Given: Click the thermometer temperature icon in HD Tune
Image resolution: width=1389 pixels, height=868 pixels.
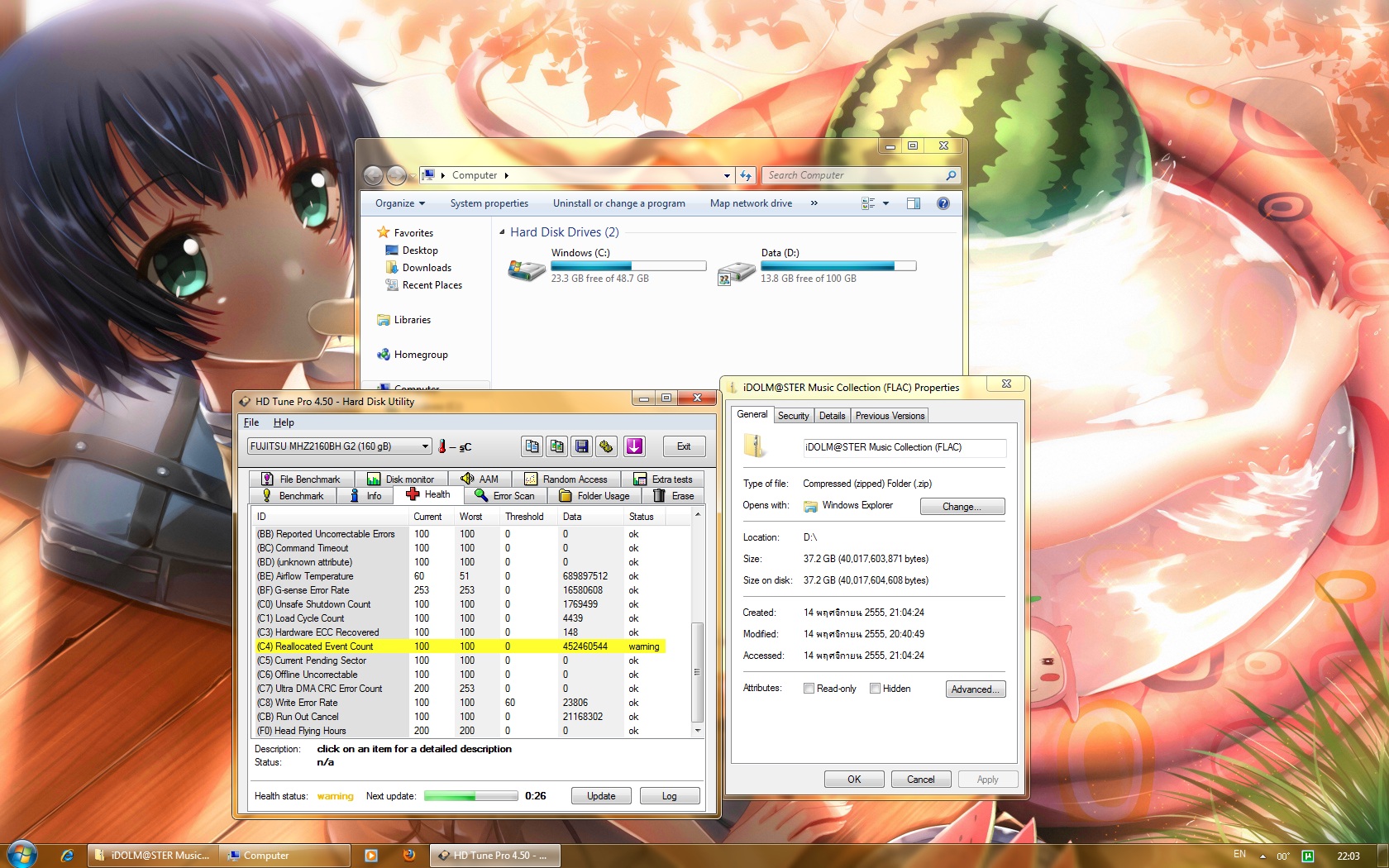Looking at the screenshot, I should pyautogui.click(x=442, y=446).
